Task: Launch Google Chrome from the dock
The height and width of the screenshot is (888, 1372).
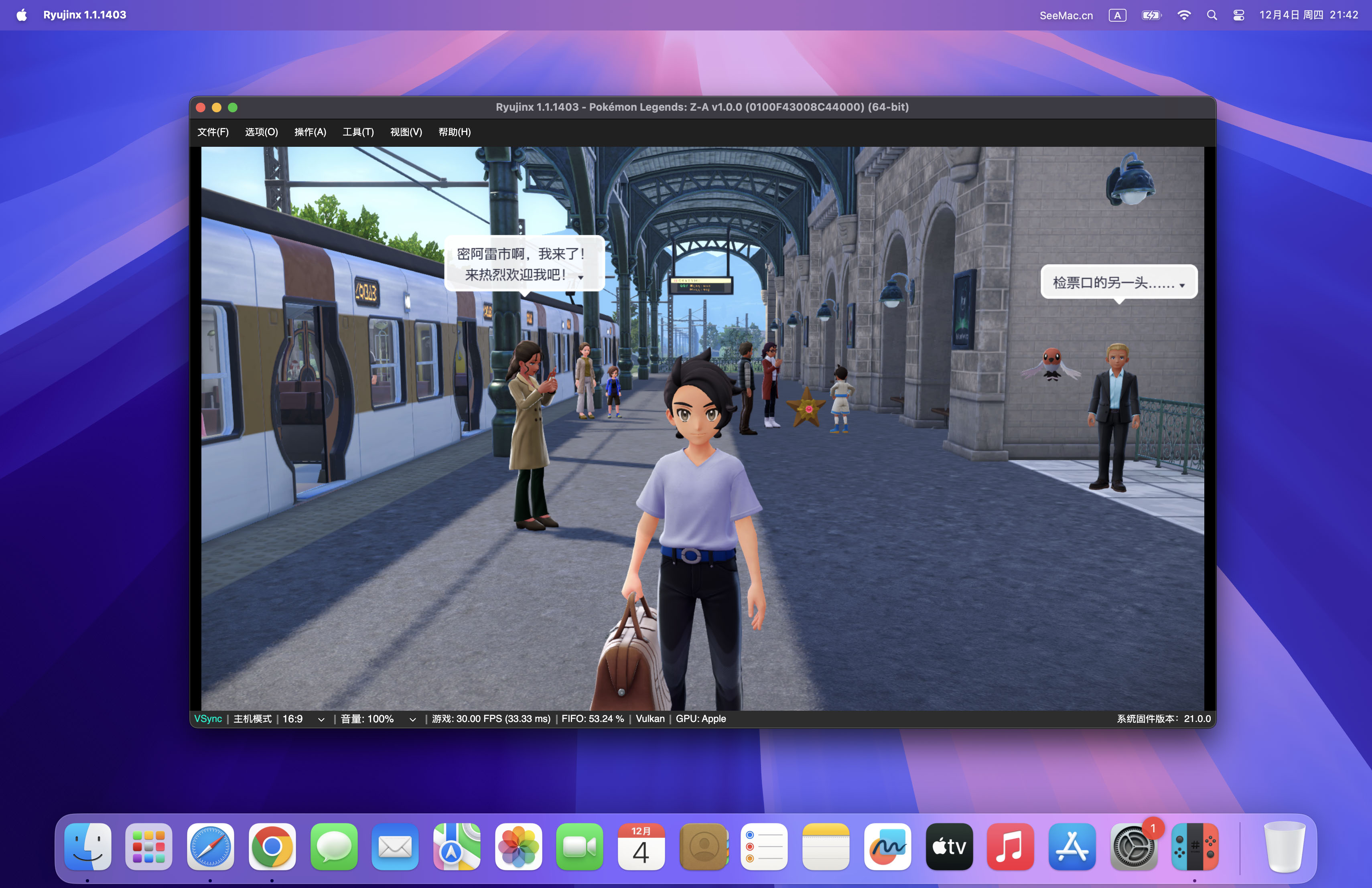Action: point(272,847)
